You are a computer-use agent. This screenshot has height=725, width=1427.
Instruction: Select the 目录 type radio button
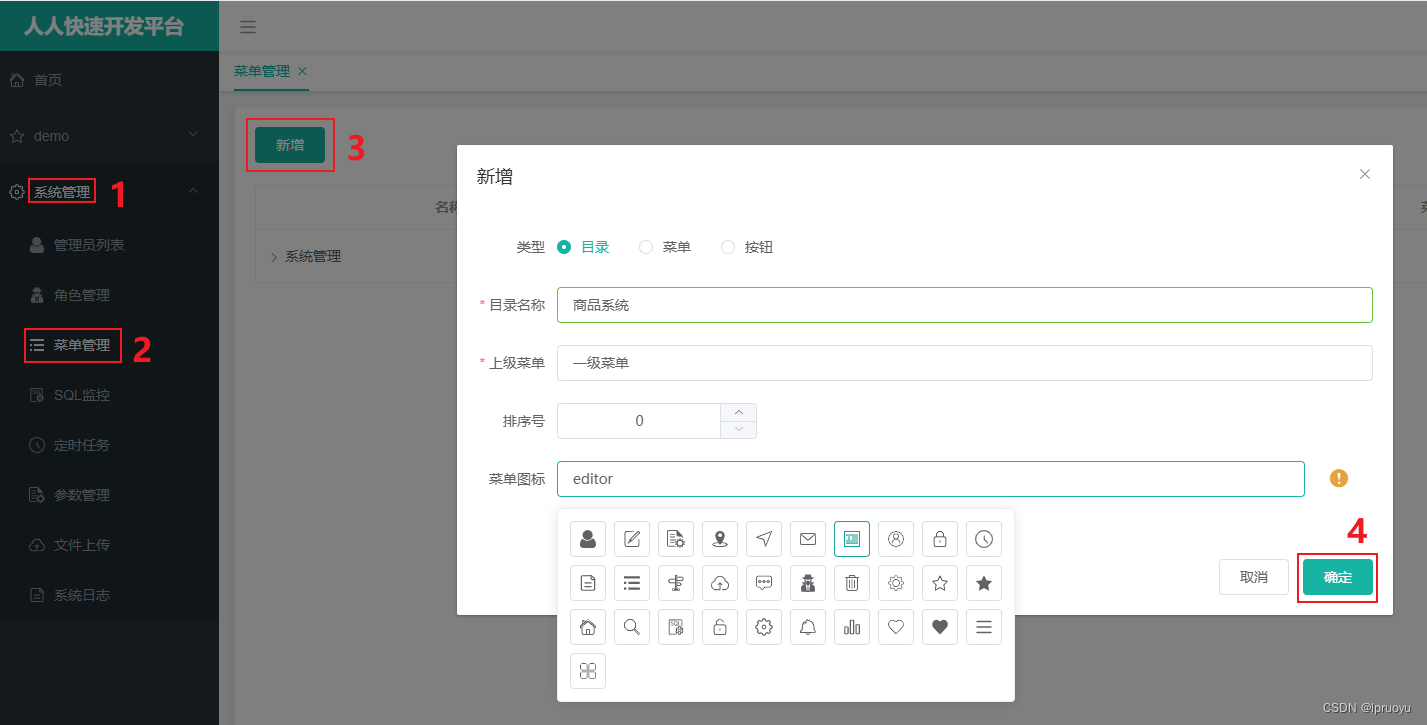point(564,247)
